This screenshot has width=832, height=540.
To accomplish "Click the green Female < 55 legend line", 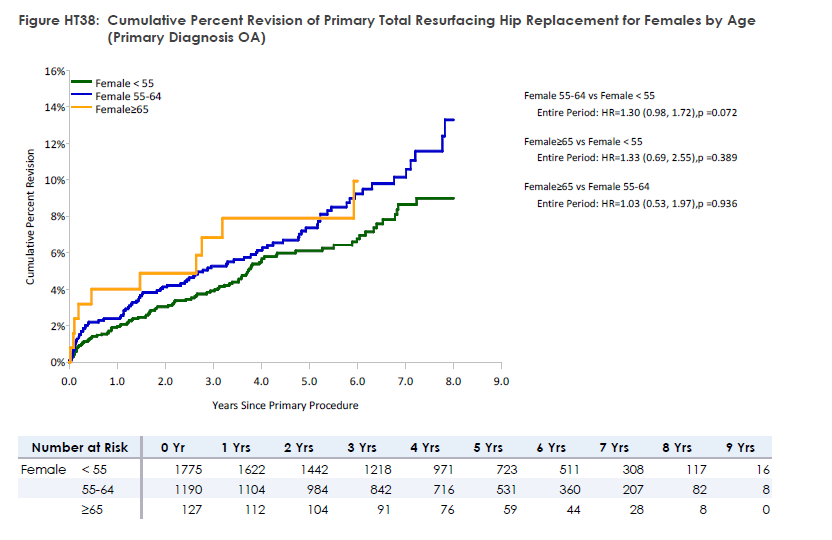I will [x=82, y=83].
